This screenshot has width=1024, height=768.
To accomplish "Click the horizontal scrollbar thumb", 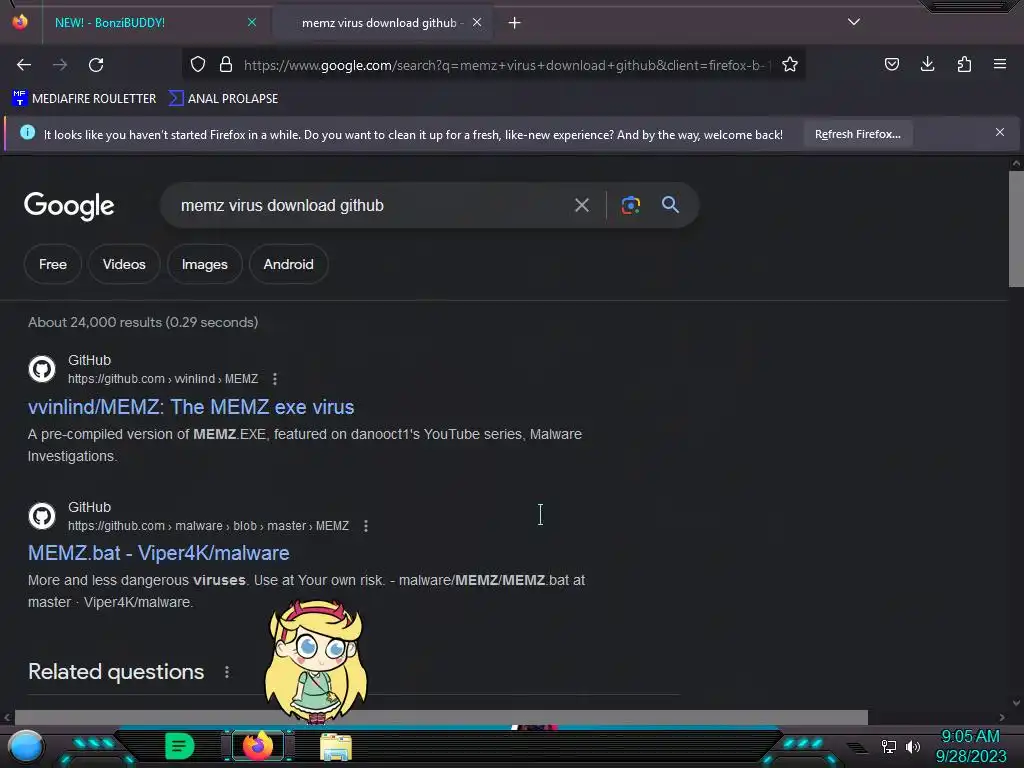I will pos(441,717).
